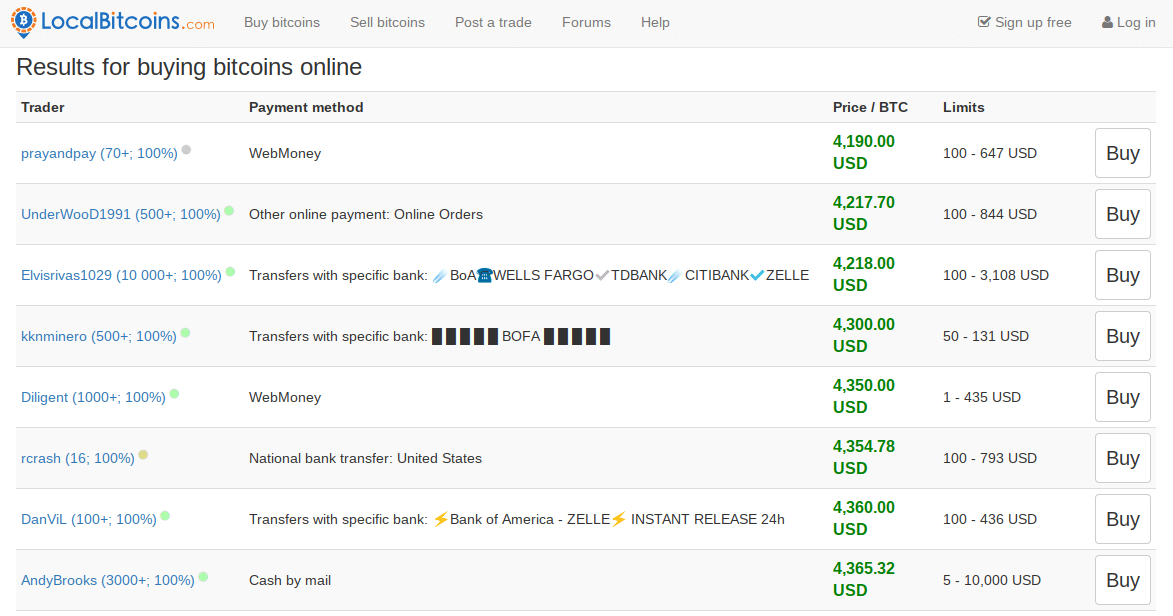Click the 100 - 436 USD limits

coord(990,519)
